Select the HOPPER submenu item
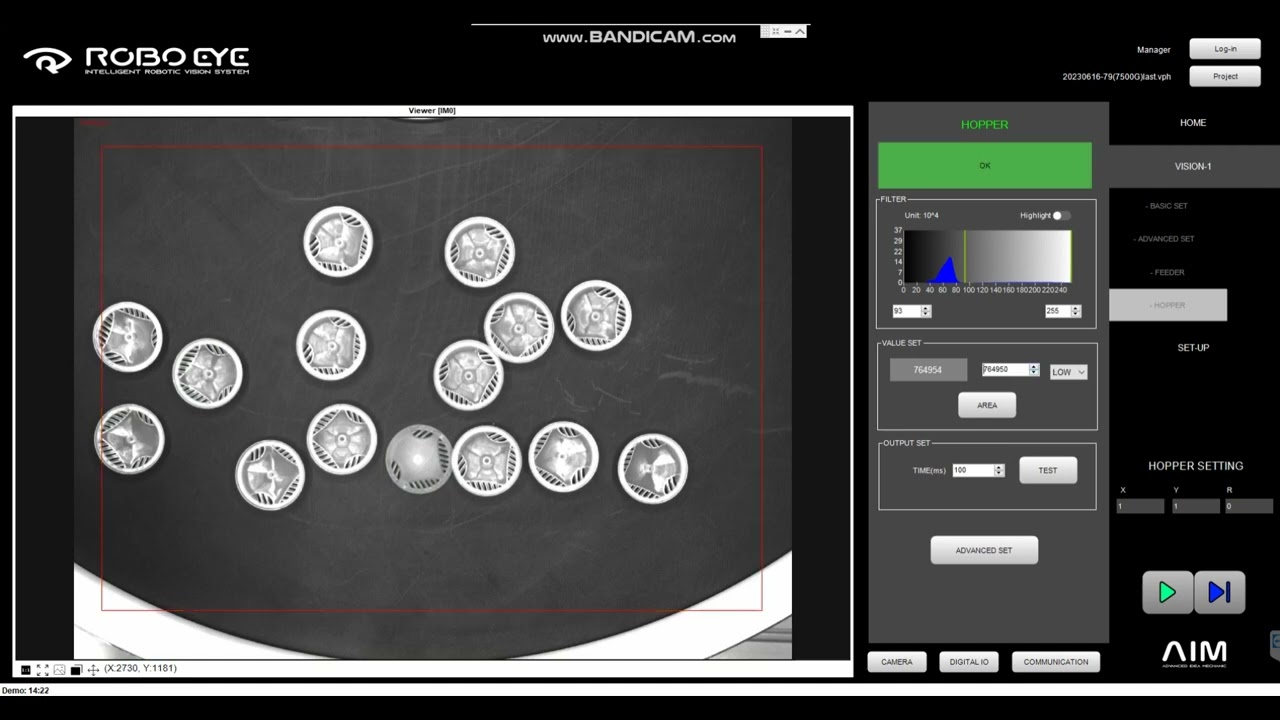Image resolution: width=1280 pixels, height=720 pixels. tap(1168, 305)
